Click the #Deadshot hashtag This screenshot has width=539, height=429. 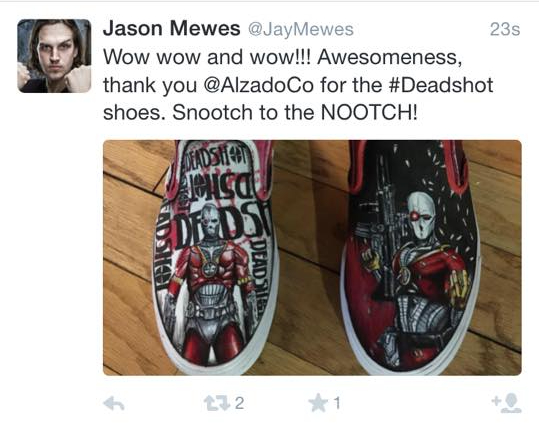coord(441,85)
